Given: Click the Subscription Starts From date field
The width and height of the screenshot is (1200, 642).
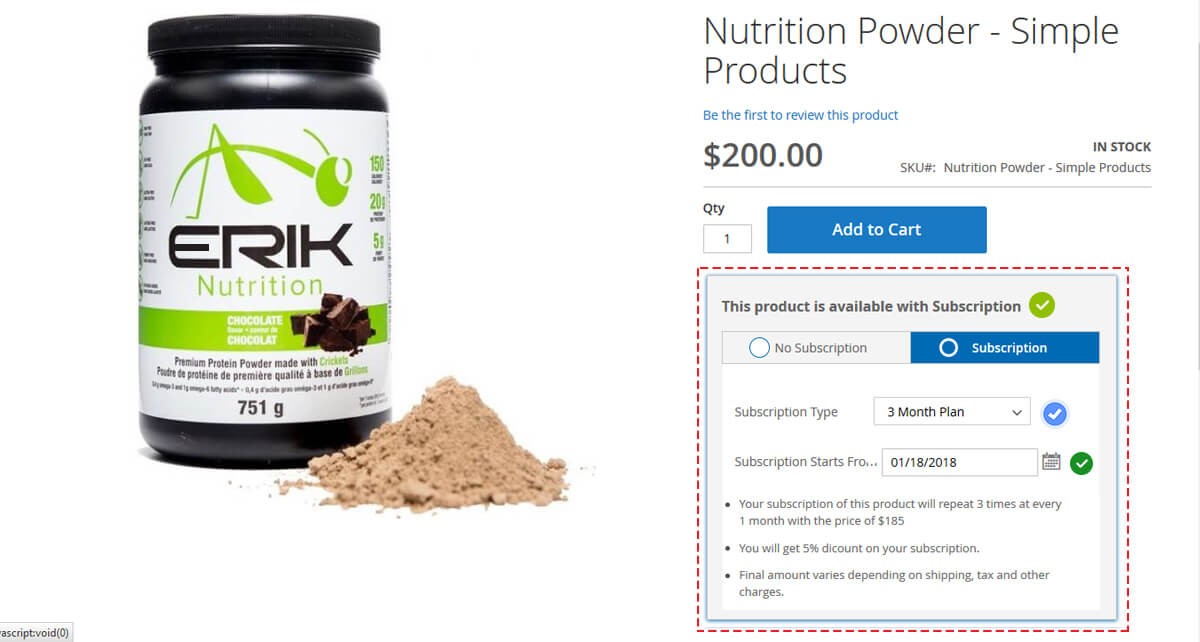Looking at the screenshot, I should point(959,462).
